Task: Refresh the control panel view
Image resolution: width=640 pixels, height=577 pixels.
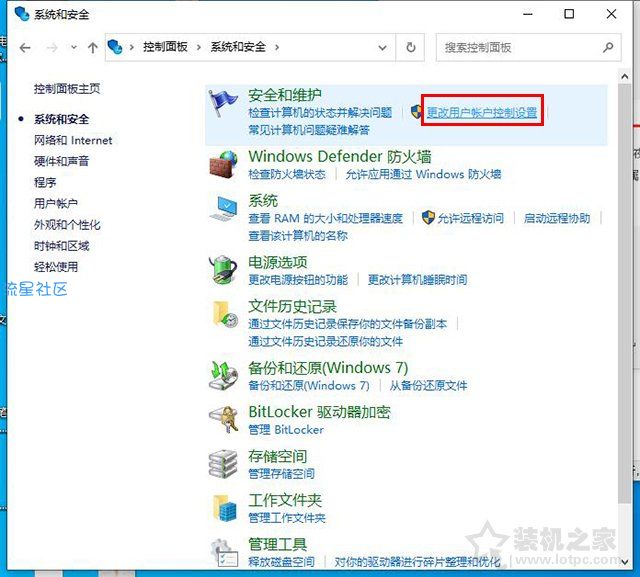Action: 411,47
